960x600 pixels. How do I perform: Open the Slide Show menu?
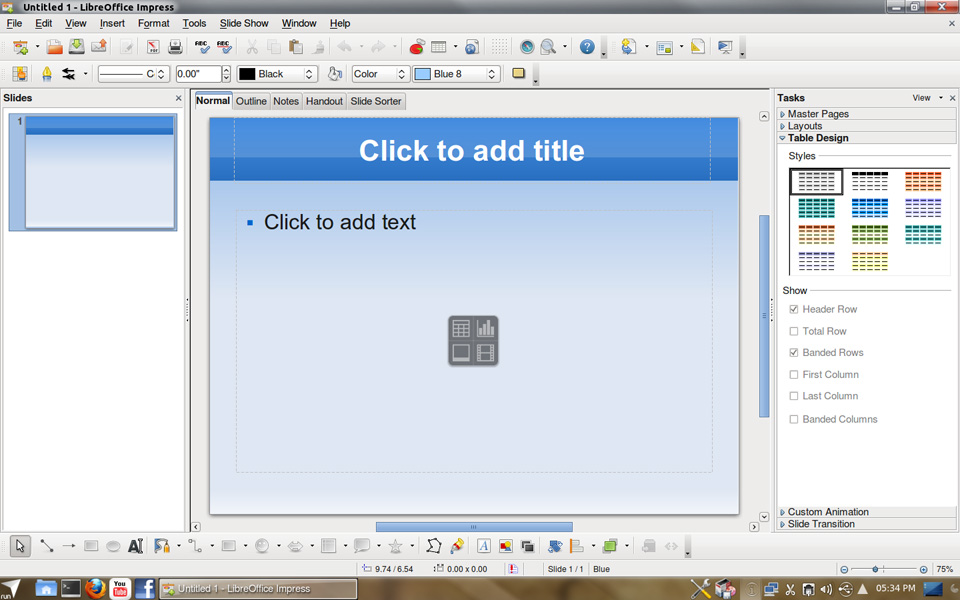pos(244,23)
